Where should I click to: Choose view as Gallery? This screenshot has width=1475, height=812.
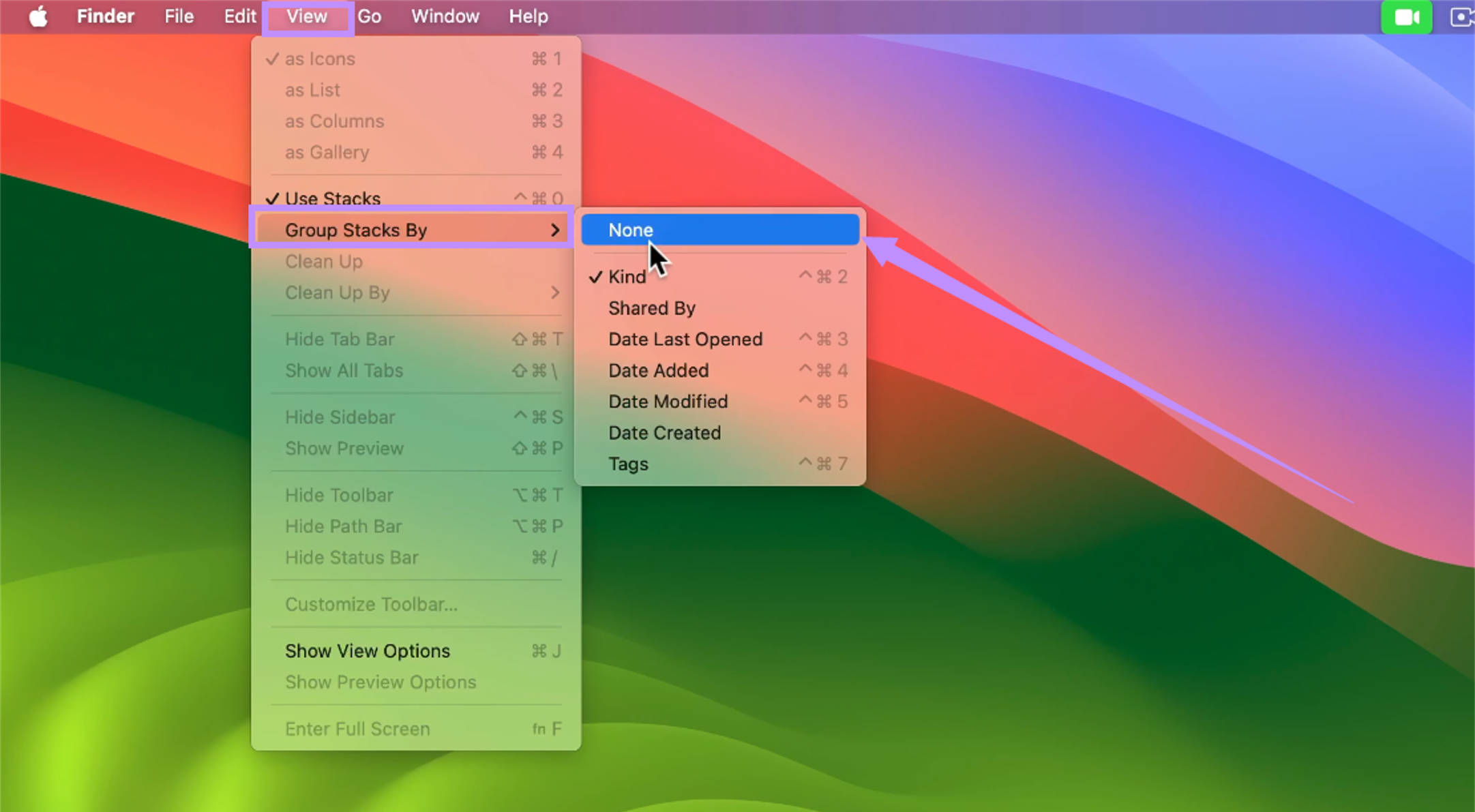coord(416,152)
